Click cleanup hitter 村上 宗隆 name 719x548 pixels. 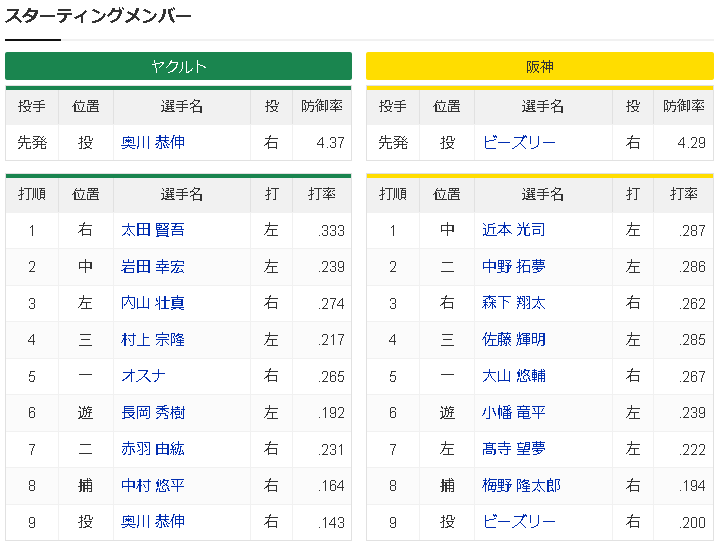pyautogui.click(x=153, y=340)
